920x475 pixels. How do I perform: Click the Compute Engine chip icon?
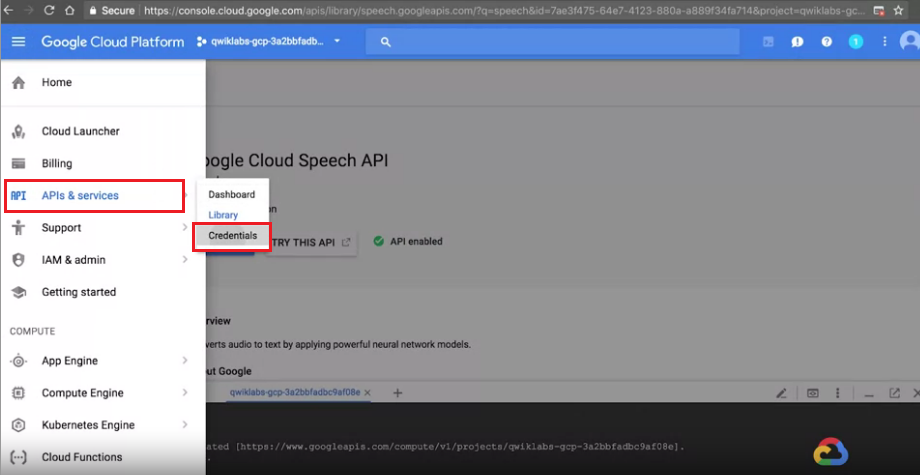point(18,393)
